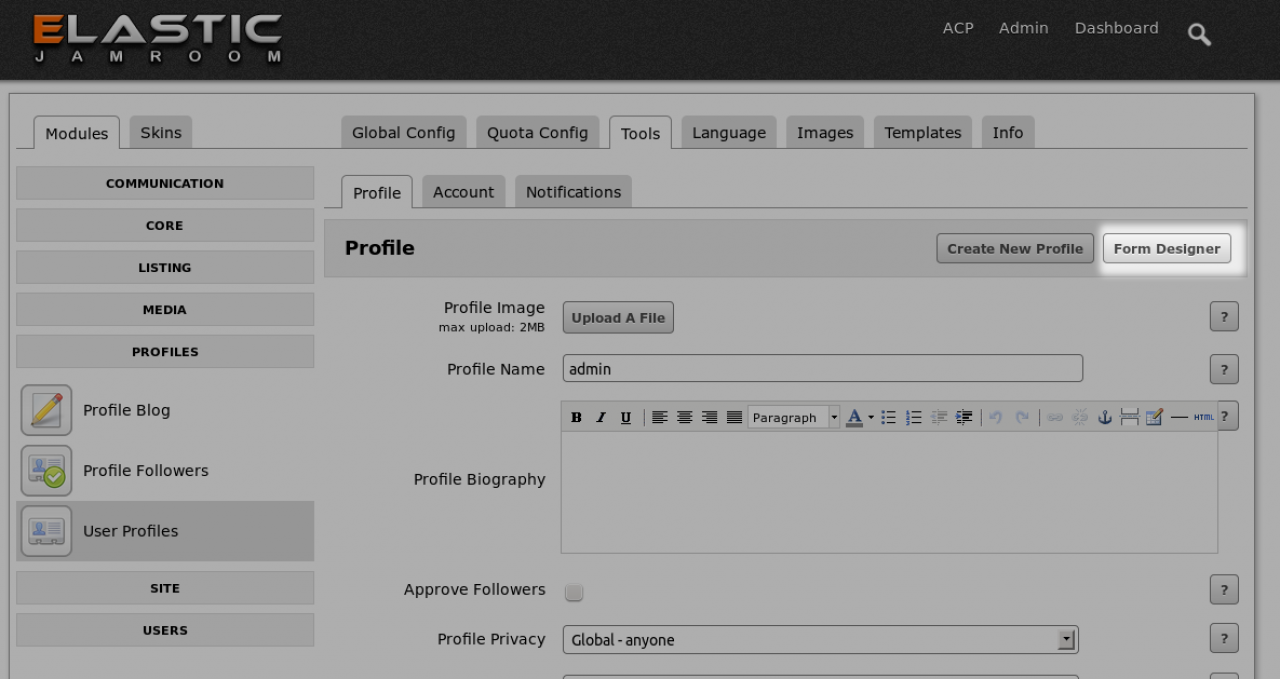
Task: Center-align text in the biography editor
Action: click(685, 418)
